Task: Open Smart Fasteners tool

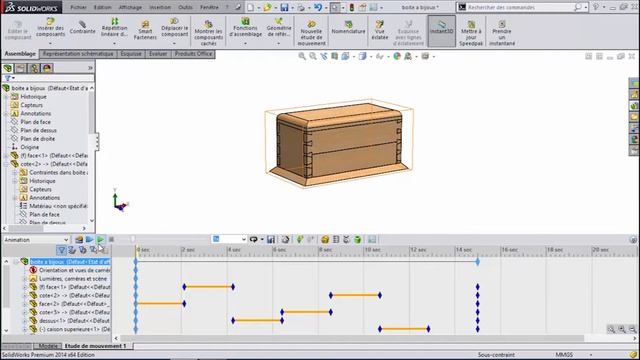Action: (x=145, y=30)
